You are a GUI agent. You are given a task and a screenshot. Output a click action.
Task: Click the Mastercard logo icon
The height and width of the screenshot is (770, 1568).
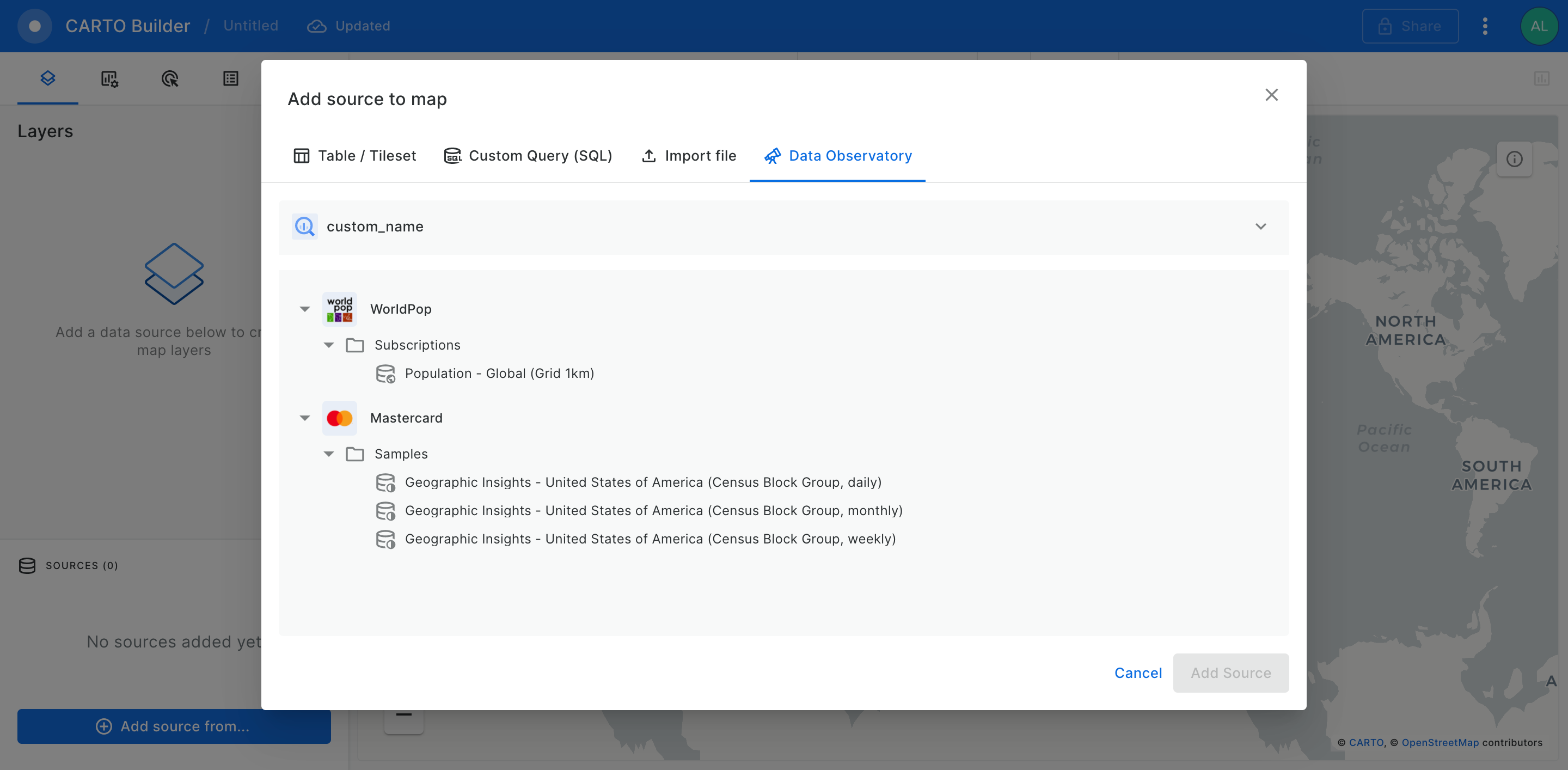pos(339,418)
